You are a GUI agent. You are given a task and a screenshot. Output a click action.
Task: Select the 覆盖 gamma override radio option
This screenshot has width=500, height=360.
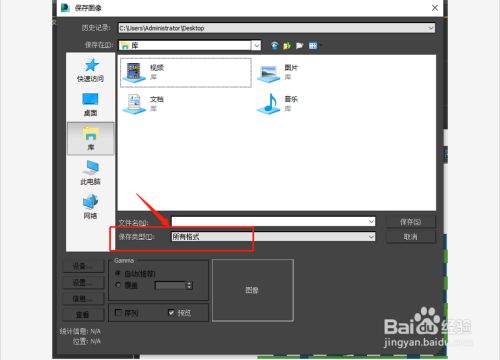(118, 285)
